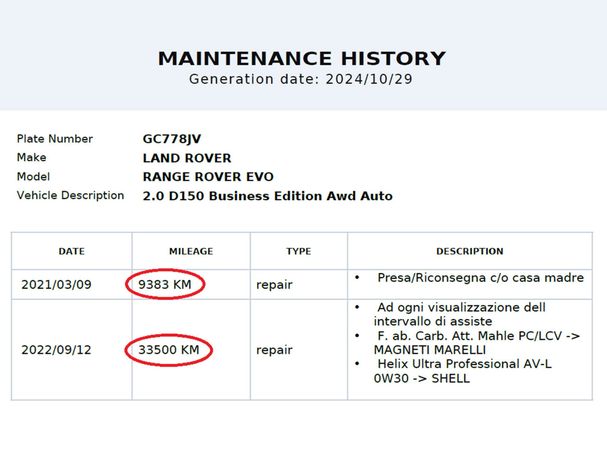Click the MAGNETI MARELLI description line
This screenshot has width=607, height=455.
(430, 350)
